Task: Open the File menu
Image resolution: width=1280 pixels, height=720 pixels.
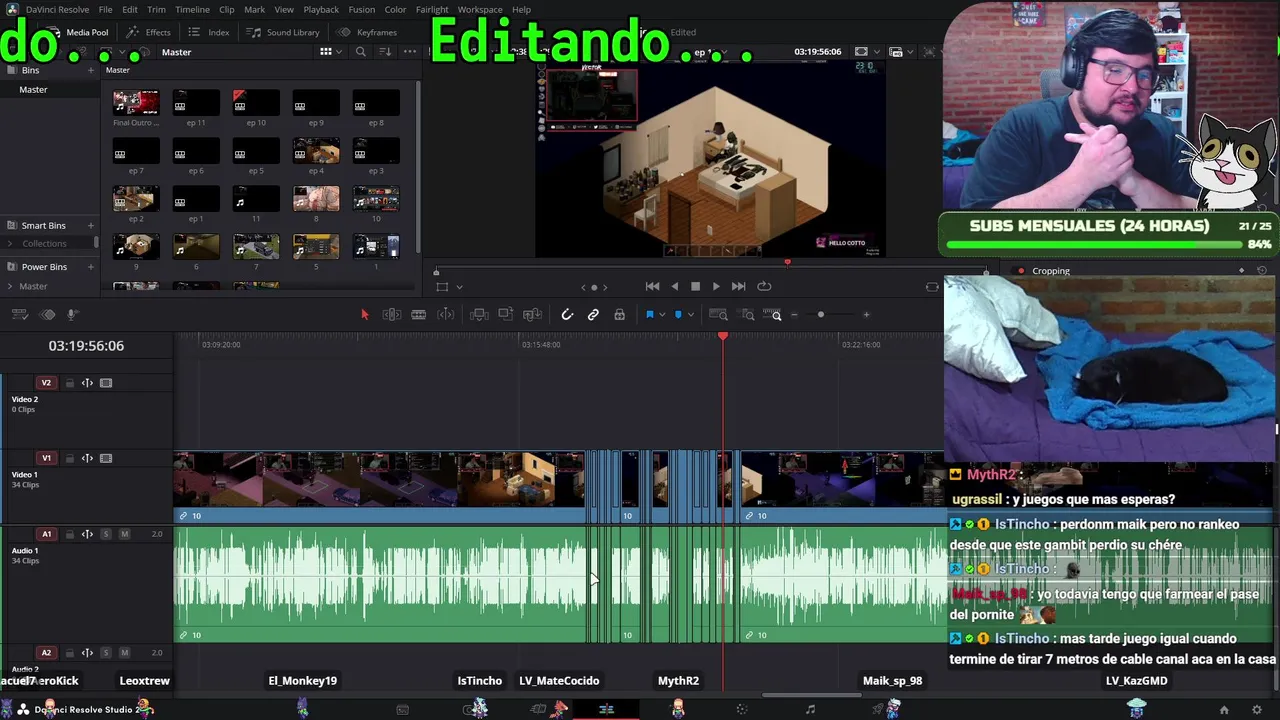Action: [105, 10]
